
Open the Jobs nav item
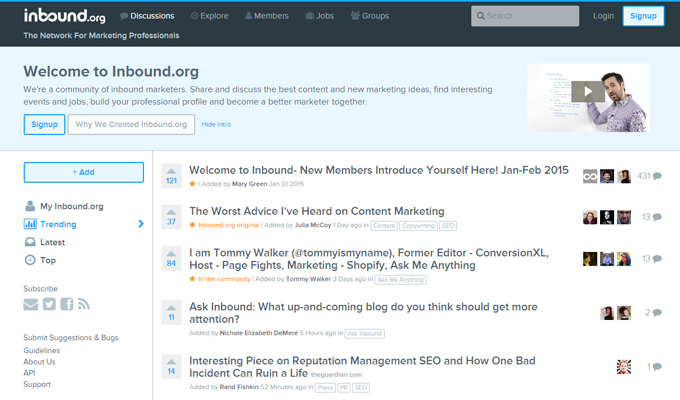tap(320, 16)
